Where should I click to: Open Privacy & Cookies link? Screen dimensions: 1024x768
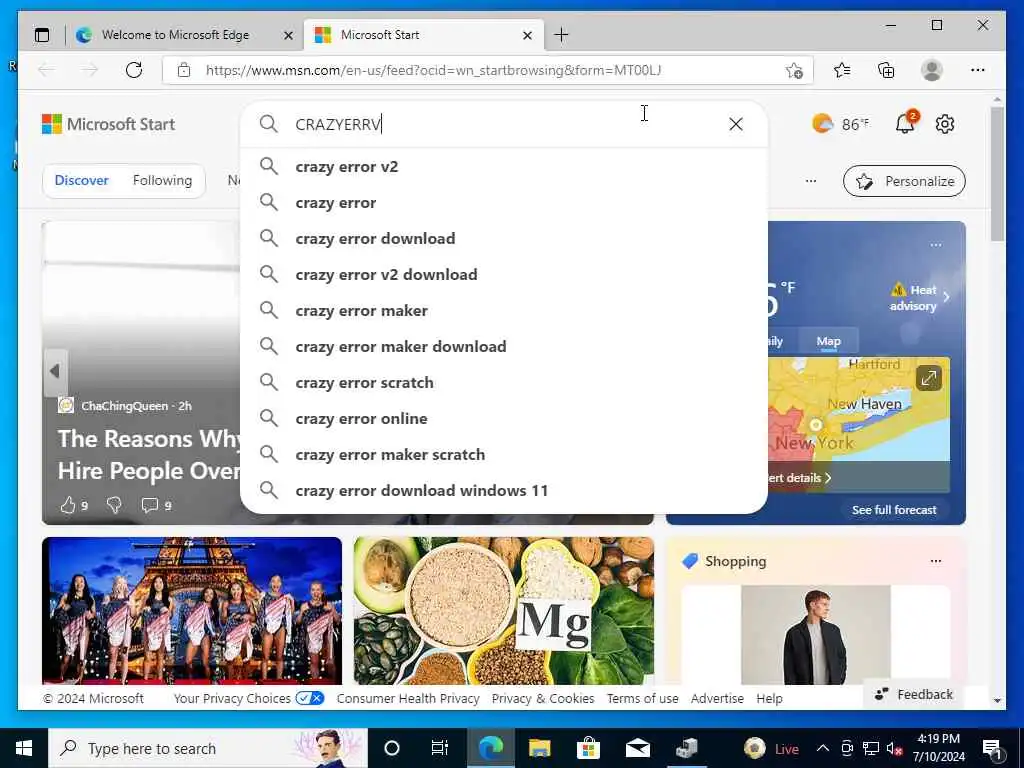point(543,698)
